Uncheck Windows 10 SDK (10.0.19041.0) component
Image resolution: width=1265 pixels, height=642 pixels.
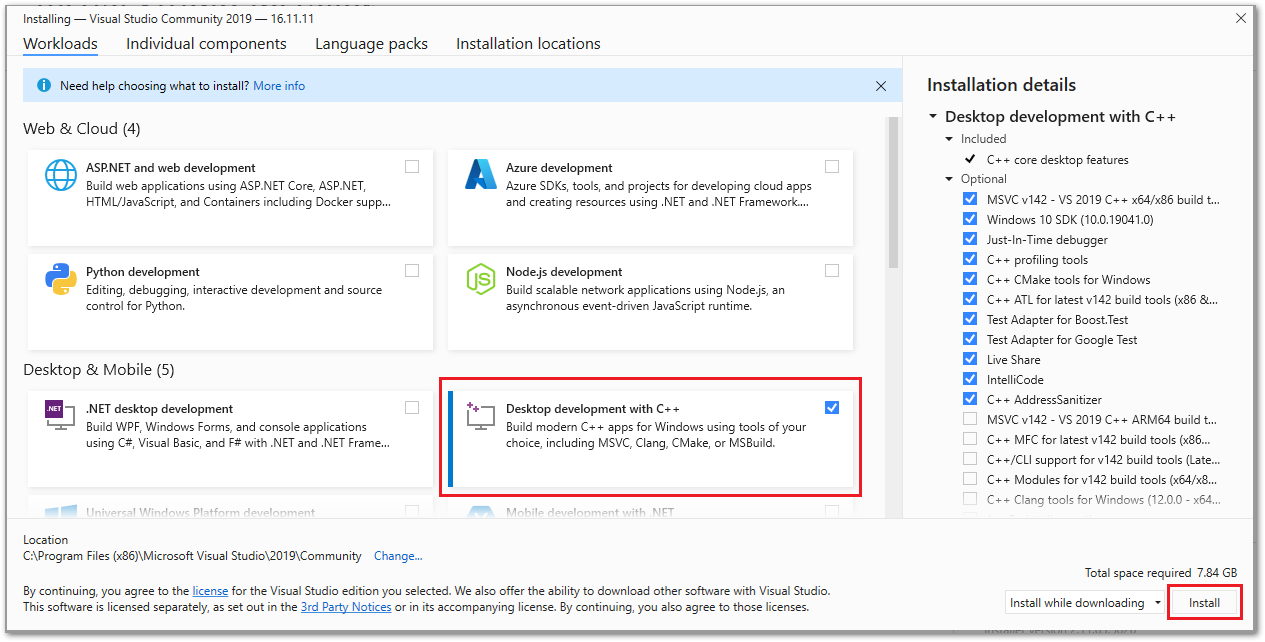pos(969,219)
